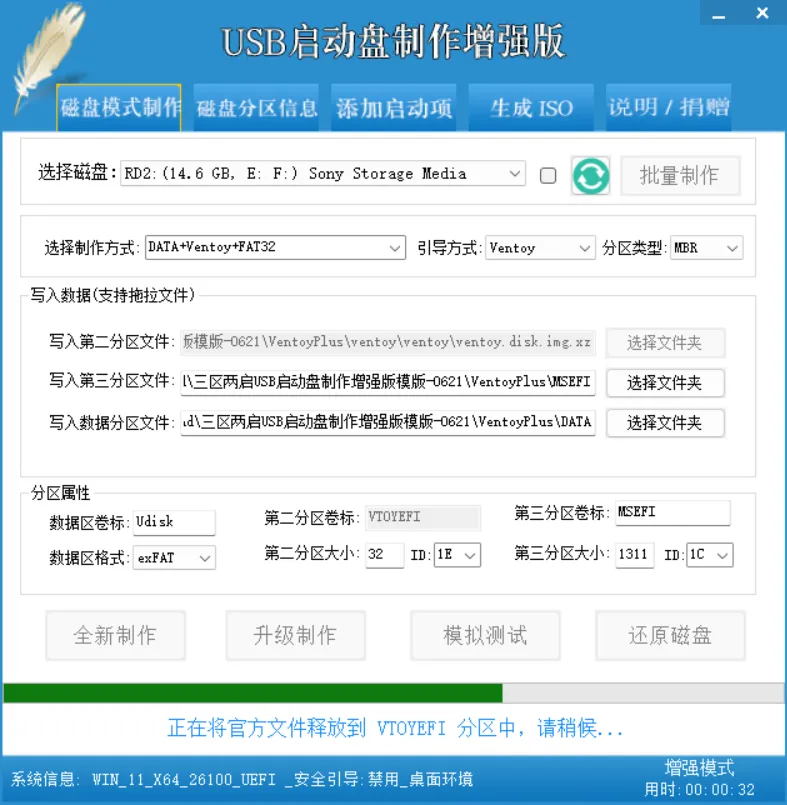Open the third partition ID 1C dropdown

tap(710, 554)
